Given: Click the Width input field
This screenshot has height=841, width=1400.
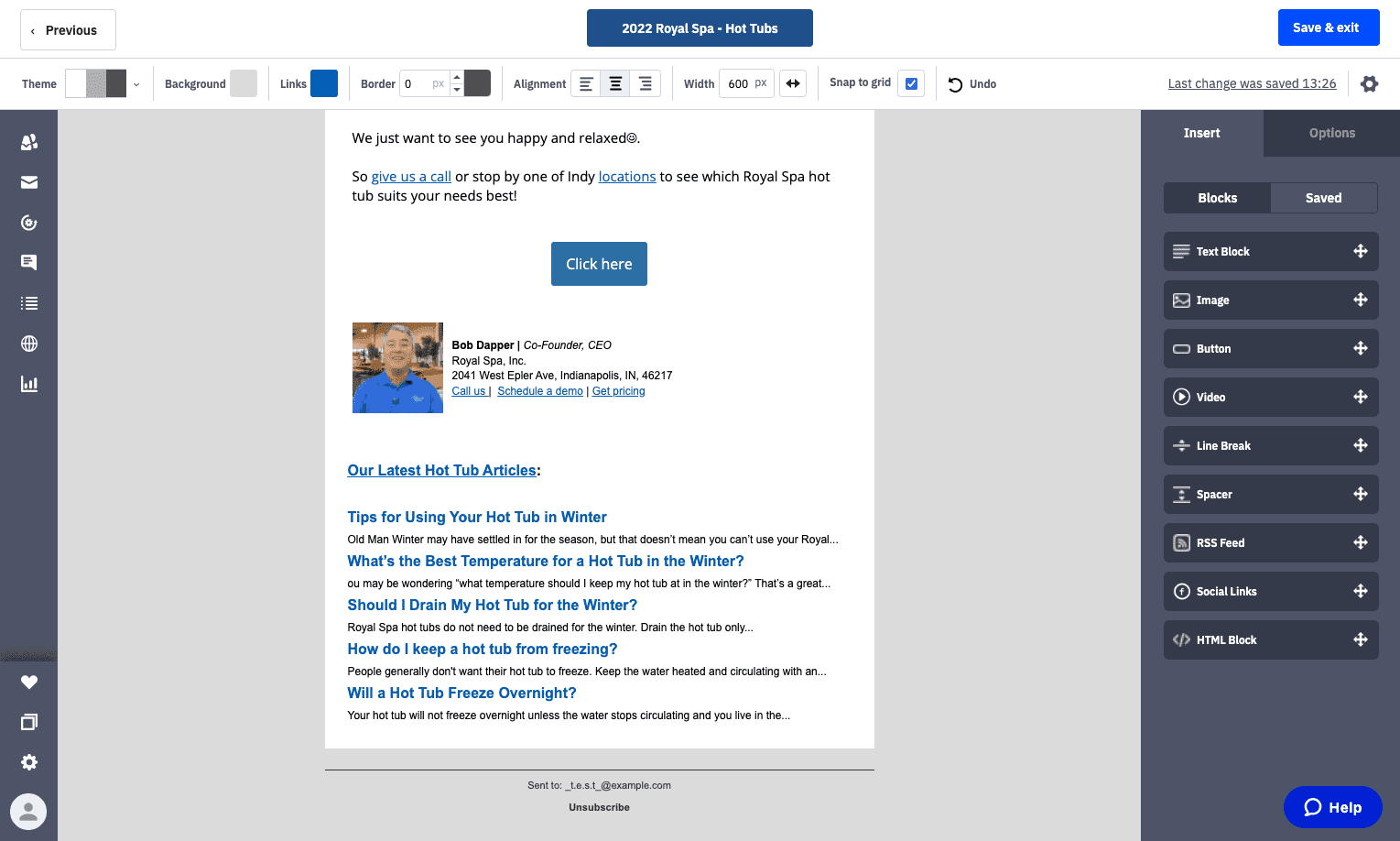Looking at the screenshot, I should [739, 83].
